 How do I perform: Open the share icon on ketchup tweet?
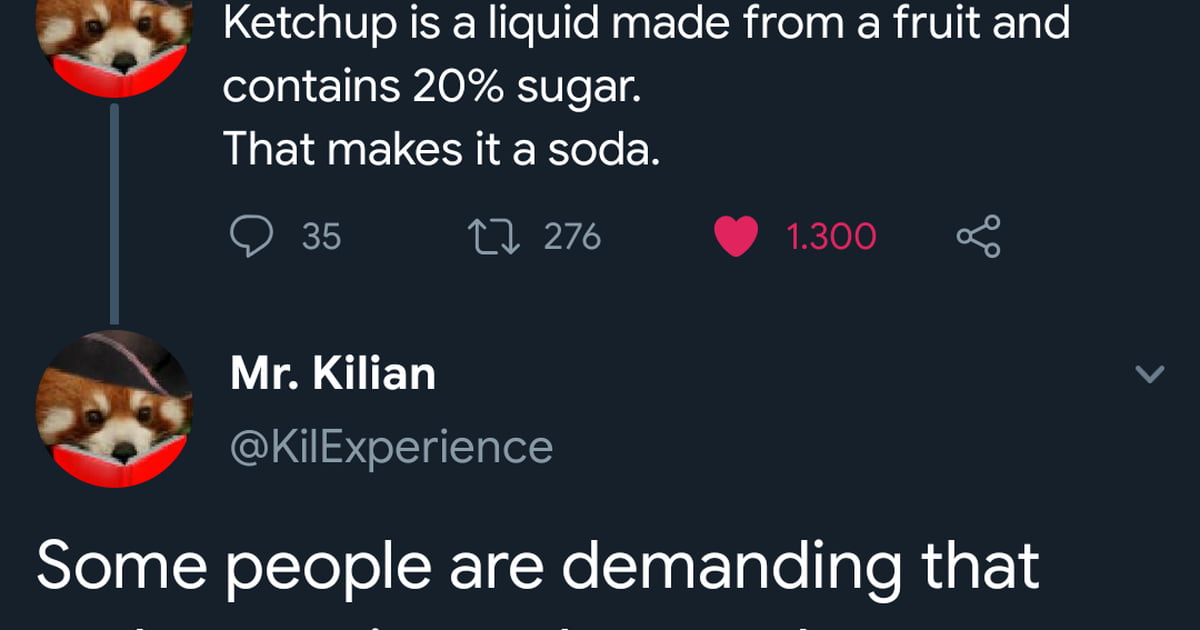tap(977, 237)
